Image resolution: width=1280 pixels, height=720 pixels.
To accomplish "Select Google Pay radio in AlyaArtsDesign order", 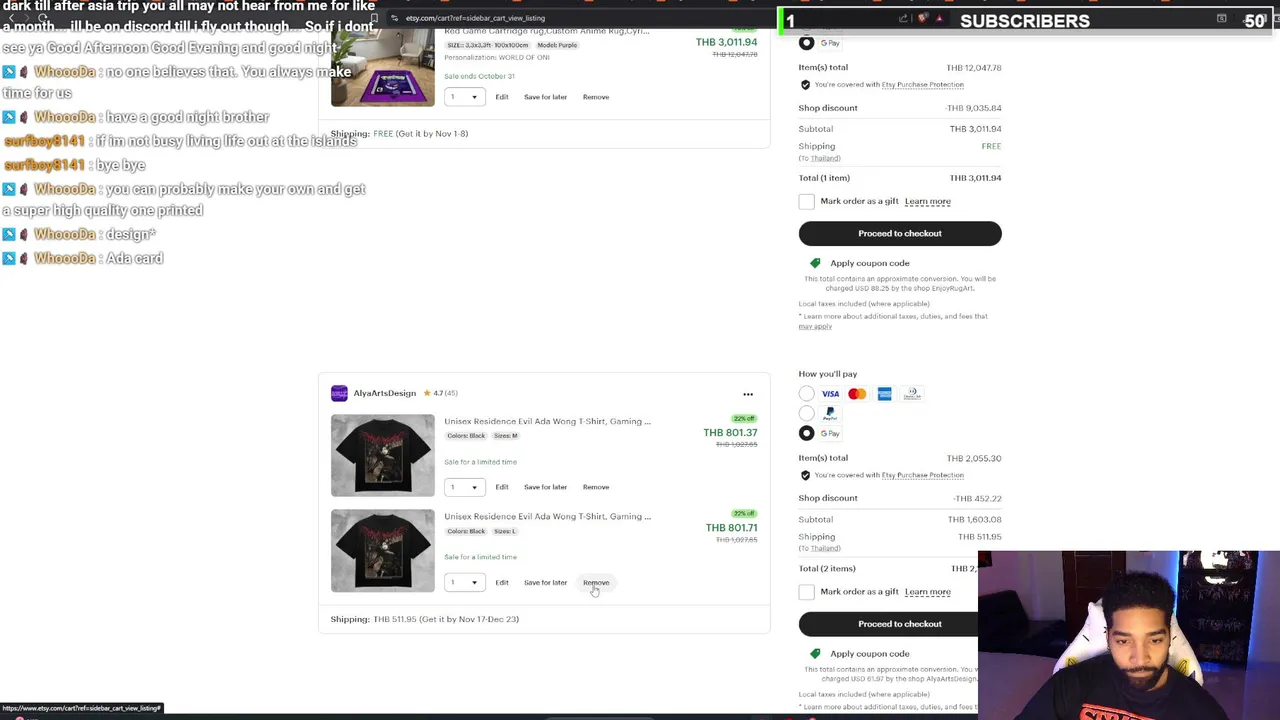I will 806,433.
